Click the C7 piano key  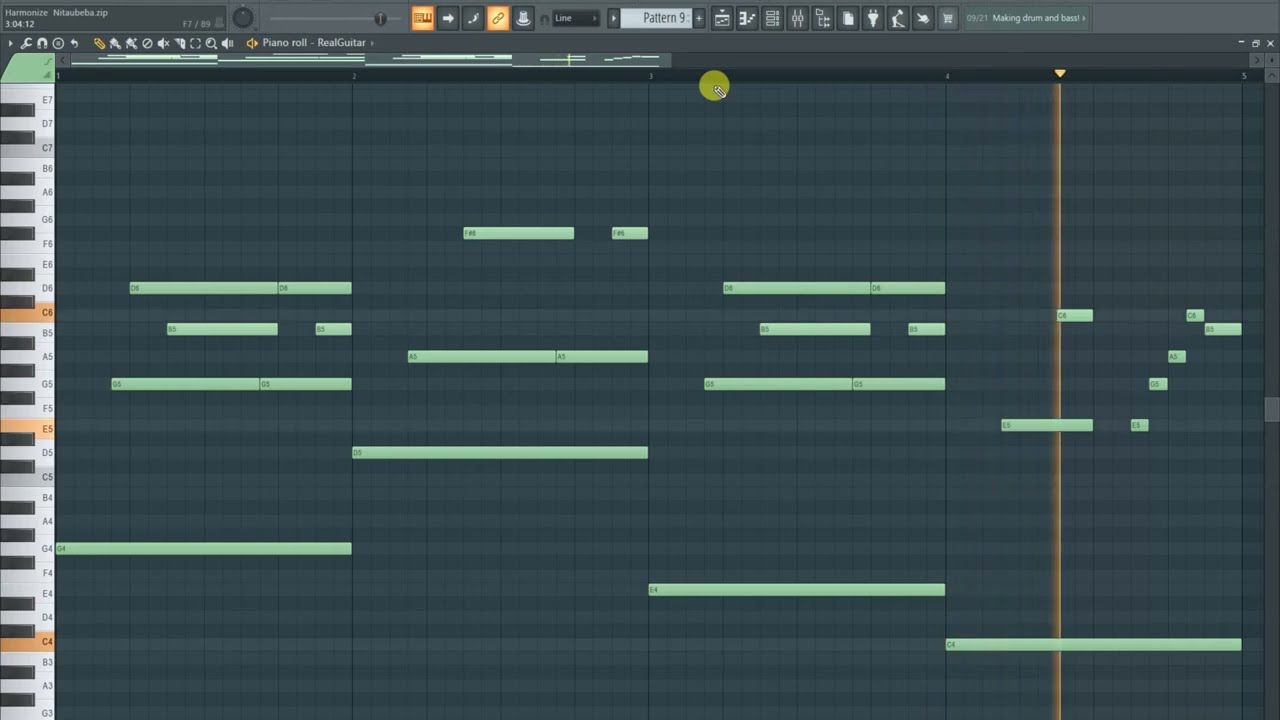click(27, 148)
